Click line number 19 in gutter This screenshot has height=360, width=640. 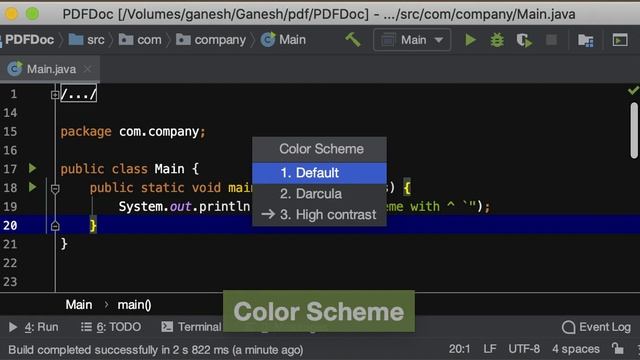10,206
